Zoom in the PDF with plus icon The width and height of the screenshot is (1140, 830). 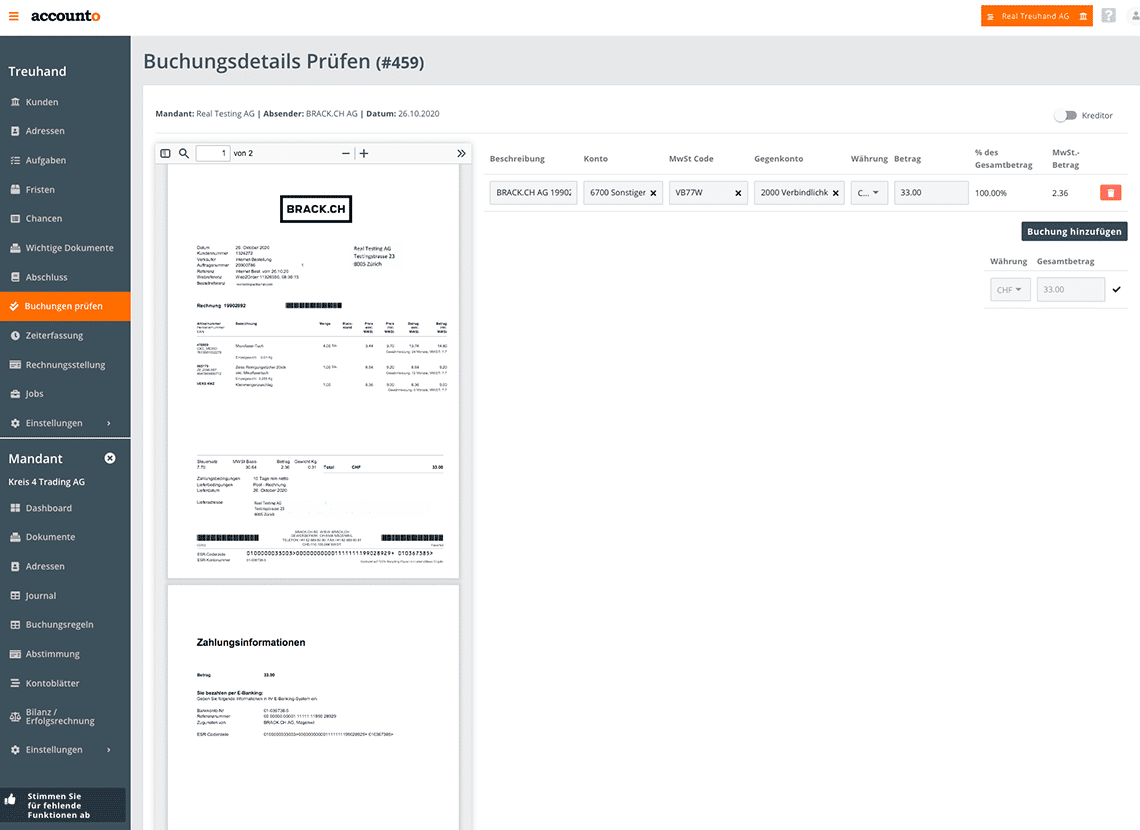[364, 153]
